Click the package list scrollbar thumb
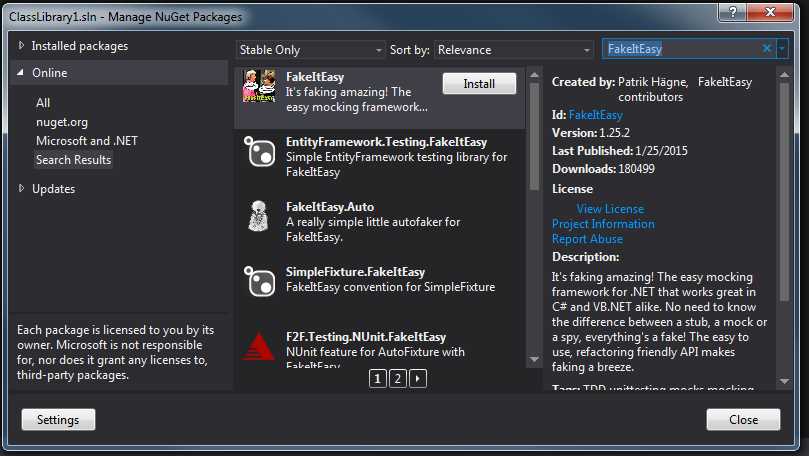Image resolution: width=809 pixels, height=456 pixels. (534, 136)
